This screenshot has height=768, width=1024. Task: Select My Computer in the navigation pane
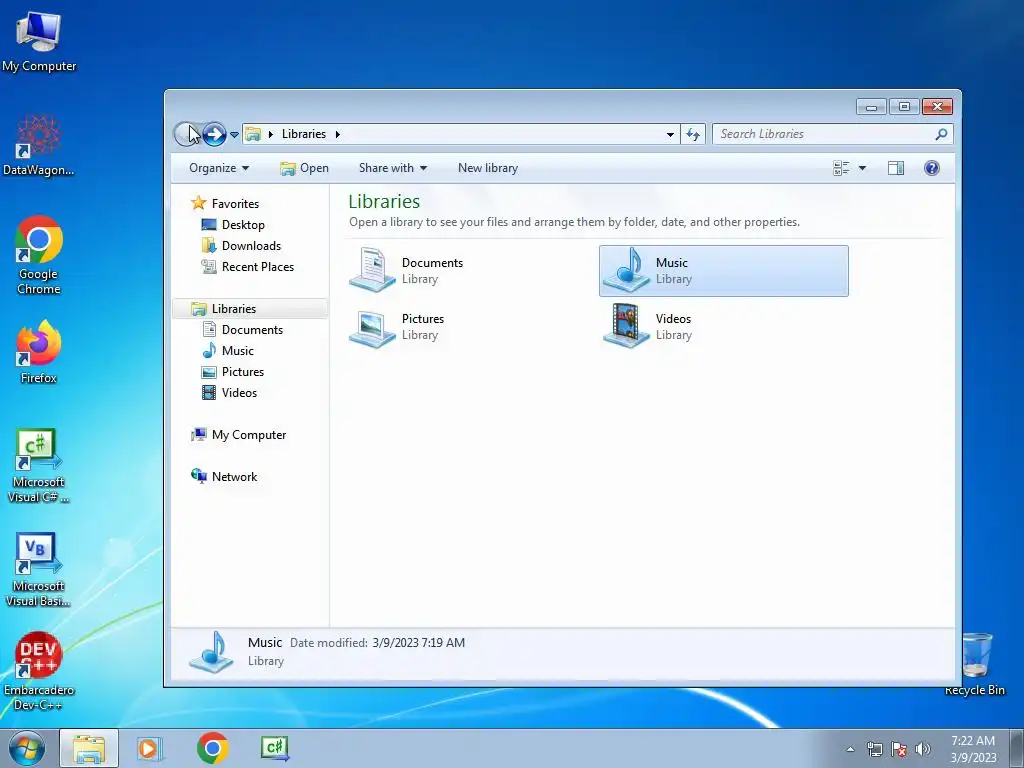(x=238, y=435)
